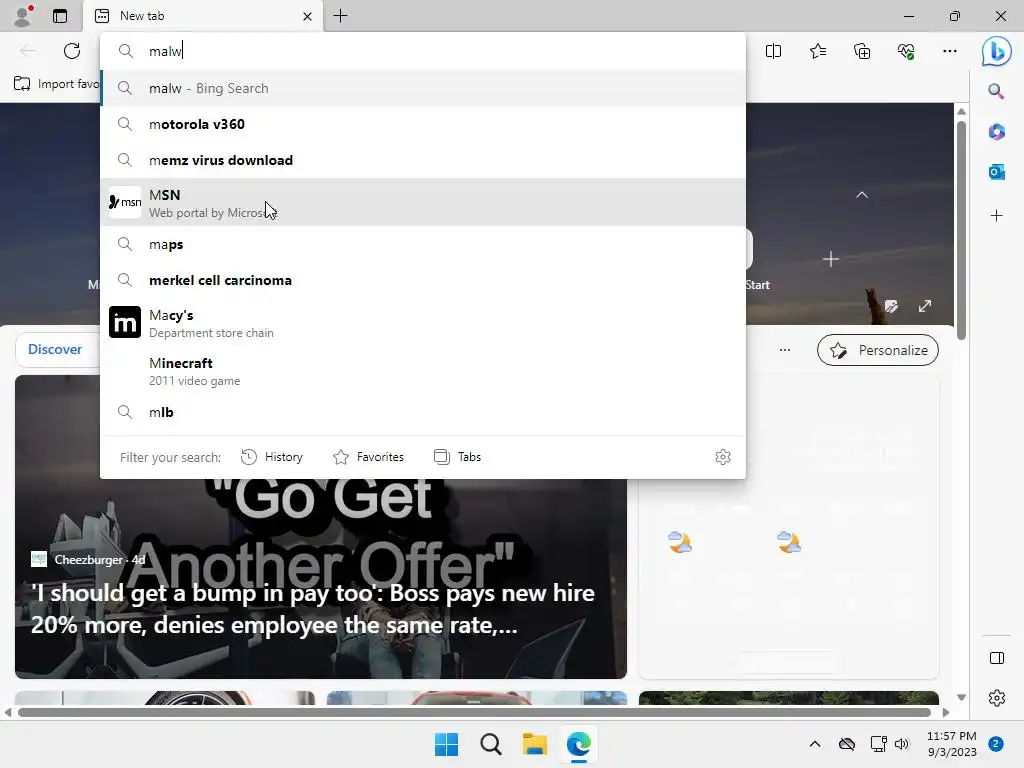Filter the search by Tabs

coord(458,457)
